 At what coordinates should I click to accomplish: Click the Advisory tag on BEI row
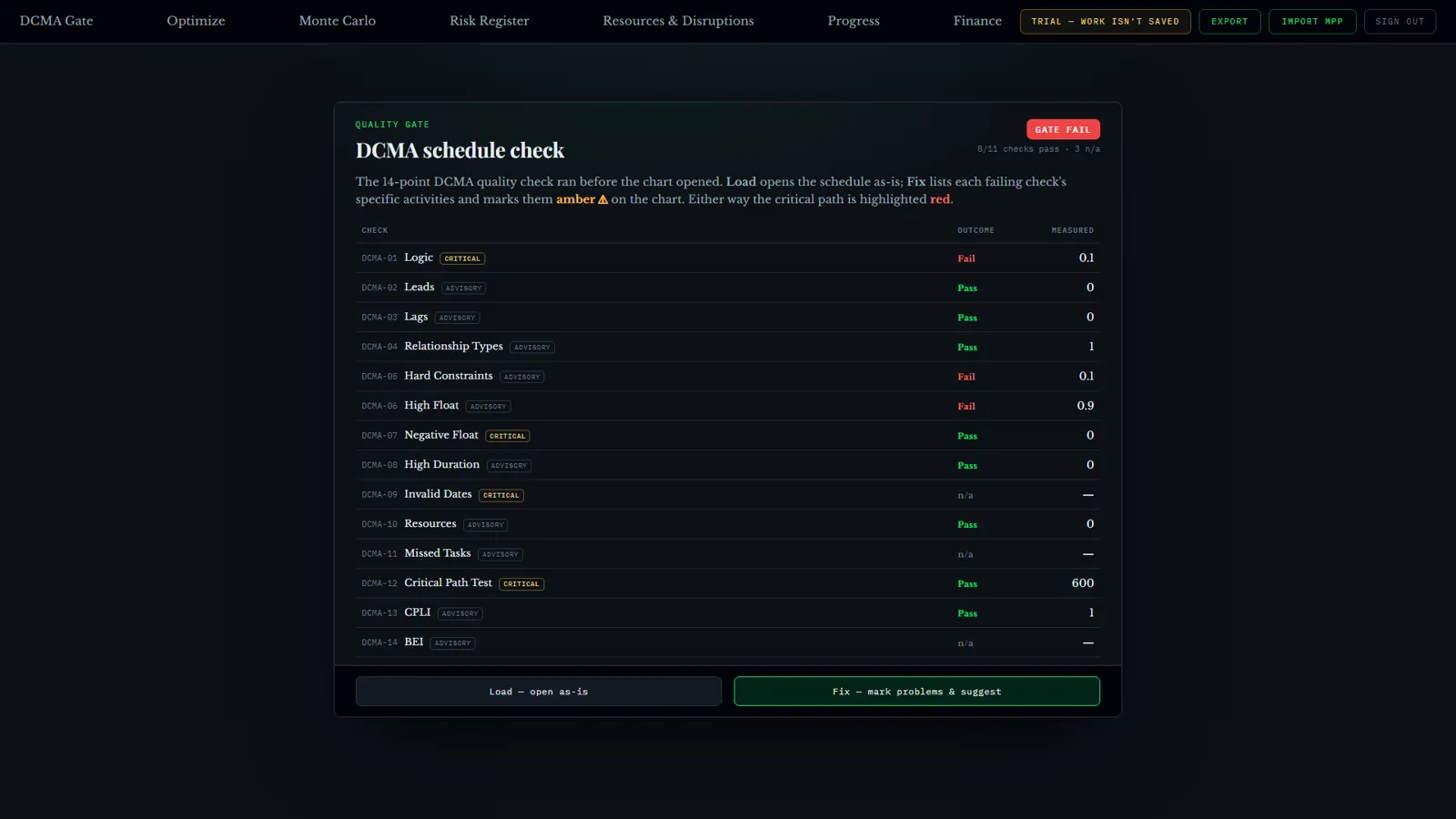(x=452, y=643)
